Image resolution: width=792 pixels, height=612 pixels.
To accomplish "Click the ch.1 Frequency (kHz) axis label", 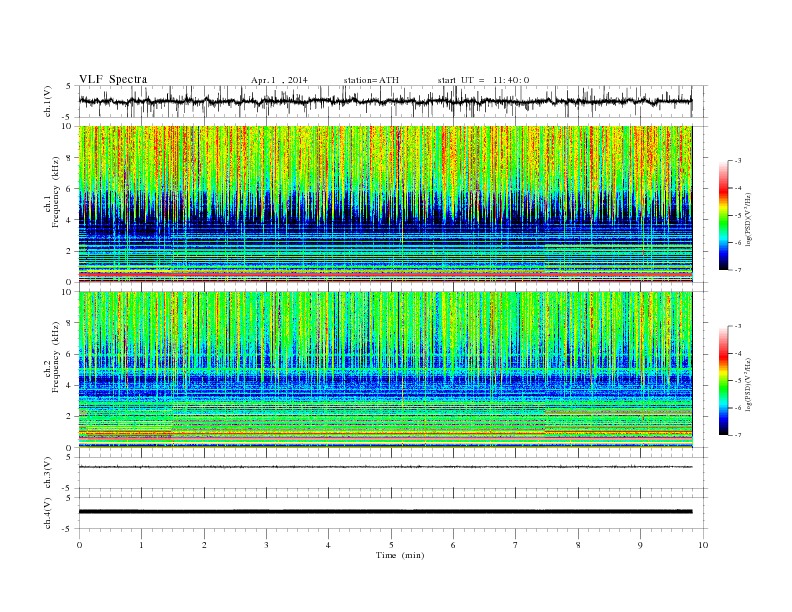I will (x=52, y=192).
